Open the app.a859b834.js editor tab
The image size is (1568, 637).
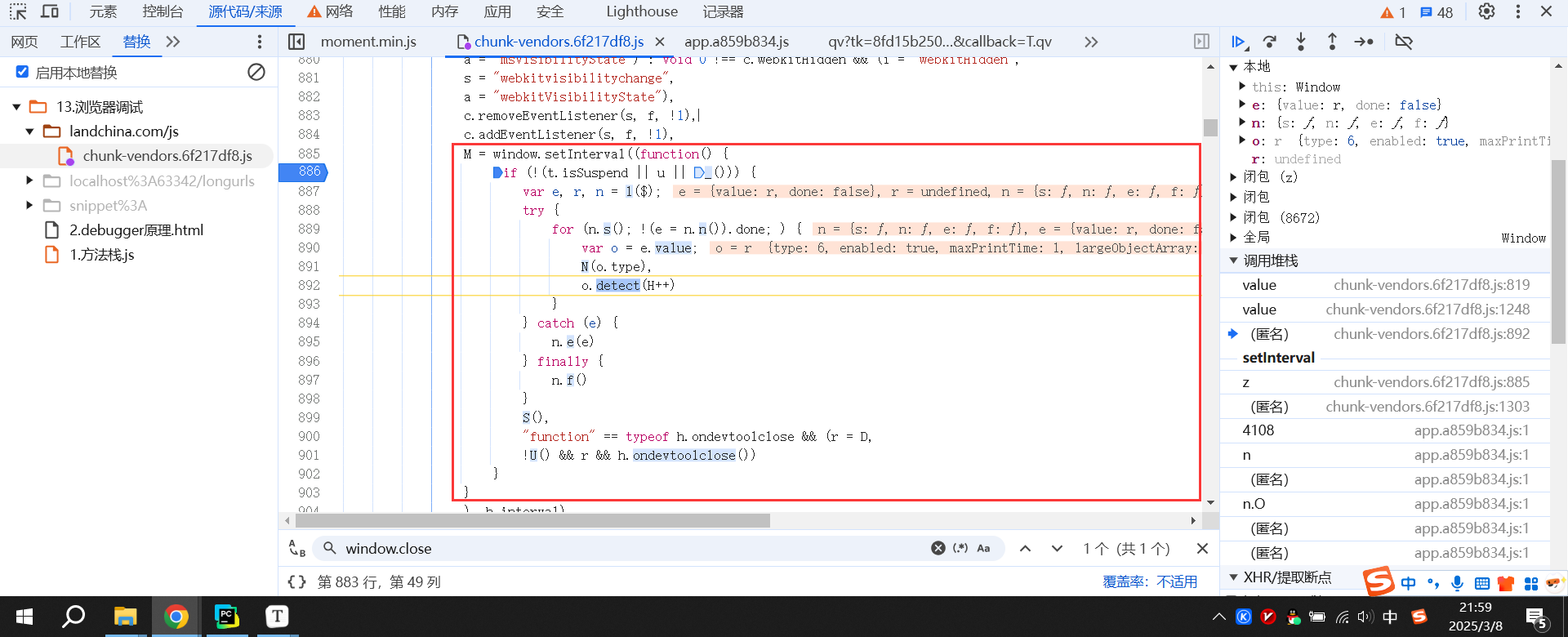pos(737,42)
